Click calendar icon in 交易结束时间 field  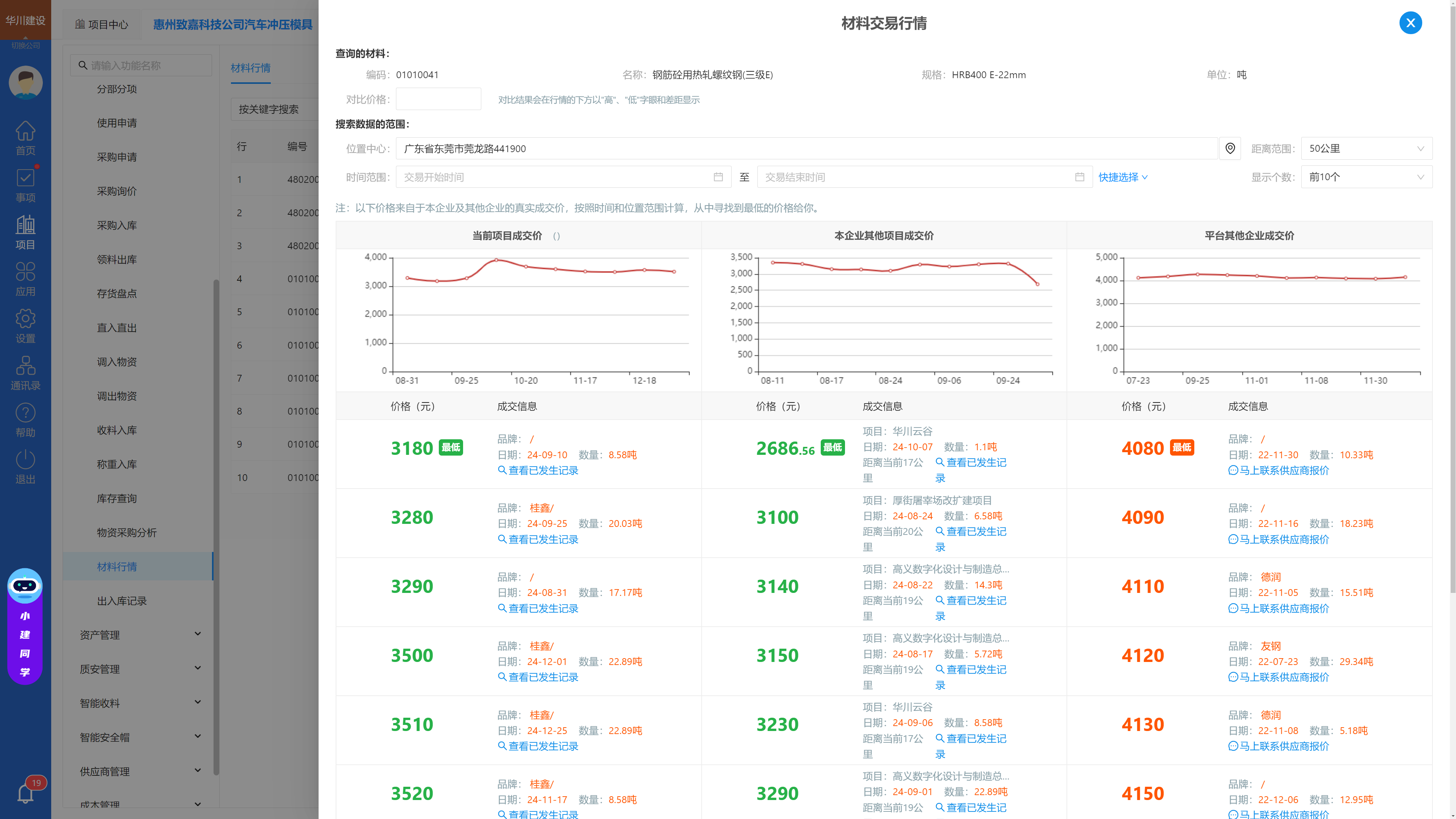click(1079, 177)
